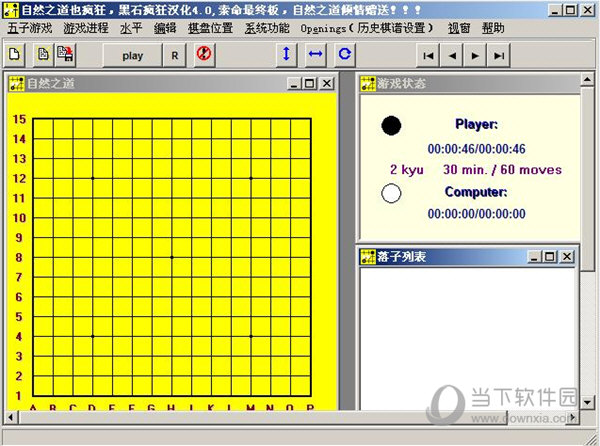This screenshot has height=446, width=600.
Task: Click the 2 kyu level text
Action: tap(406, 170)
